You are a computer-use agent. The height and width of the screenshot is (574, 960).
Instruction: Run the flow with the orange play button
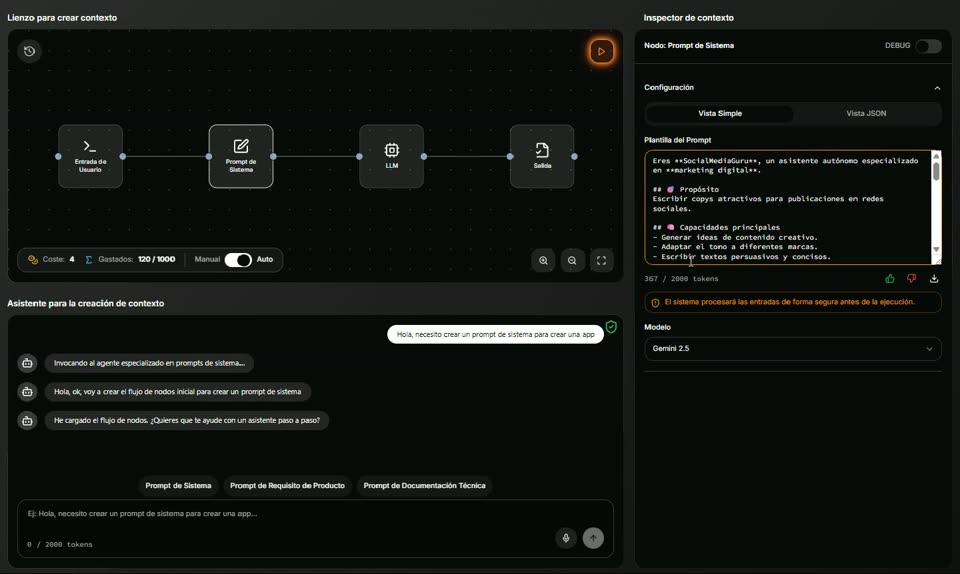pos(601,51)
